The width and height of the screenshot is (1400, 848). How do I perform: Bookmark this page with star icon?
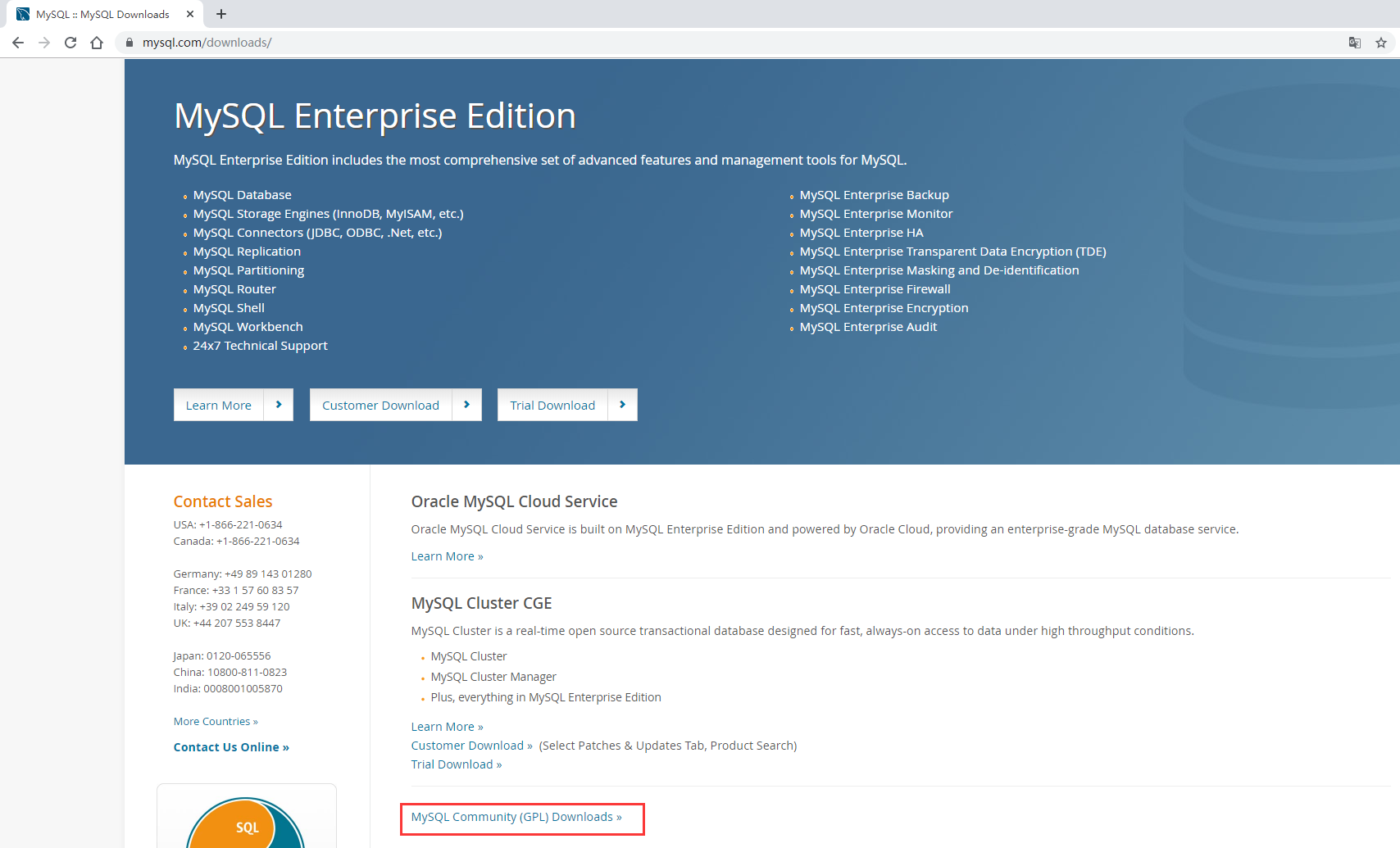click(1381, 43)
